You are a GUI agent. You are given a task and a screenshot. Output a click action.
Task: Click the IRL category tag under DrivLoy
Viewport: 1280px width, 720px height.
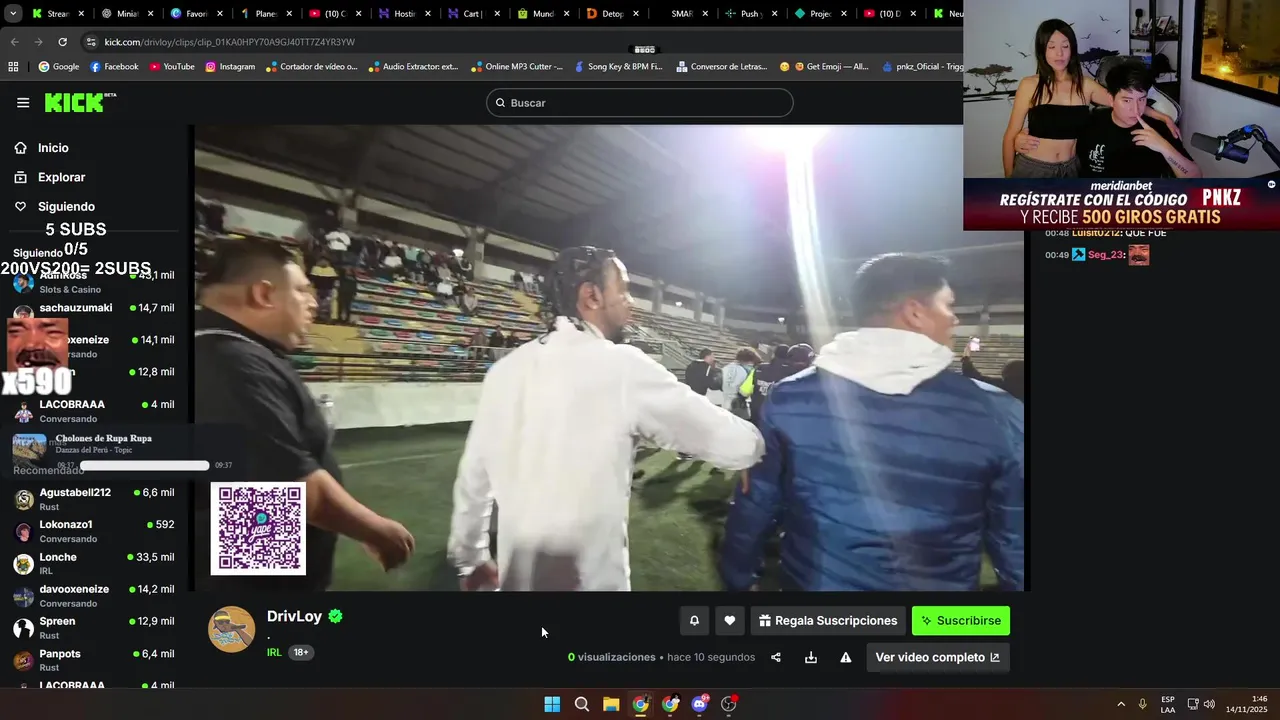(274, 652)
